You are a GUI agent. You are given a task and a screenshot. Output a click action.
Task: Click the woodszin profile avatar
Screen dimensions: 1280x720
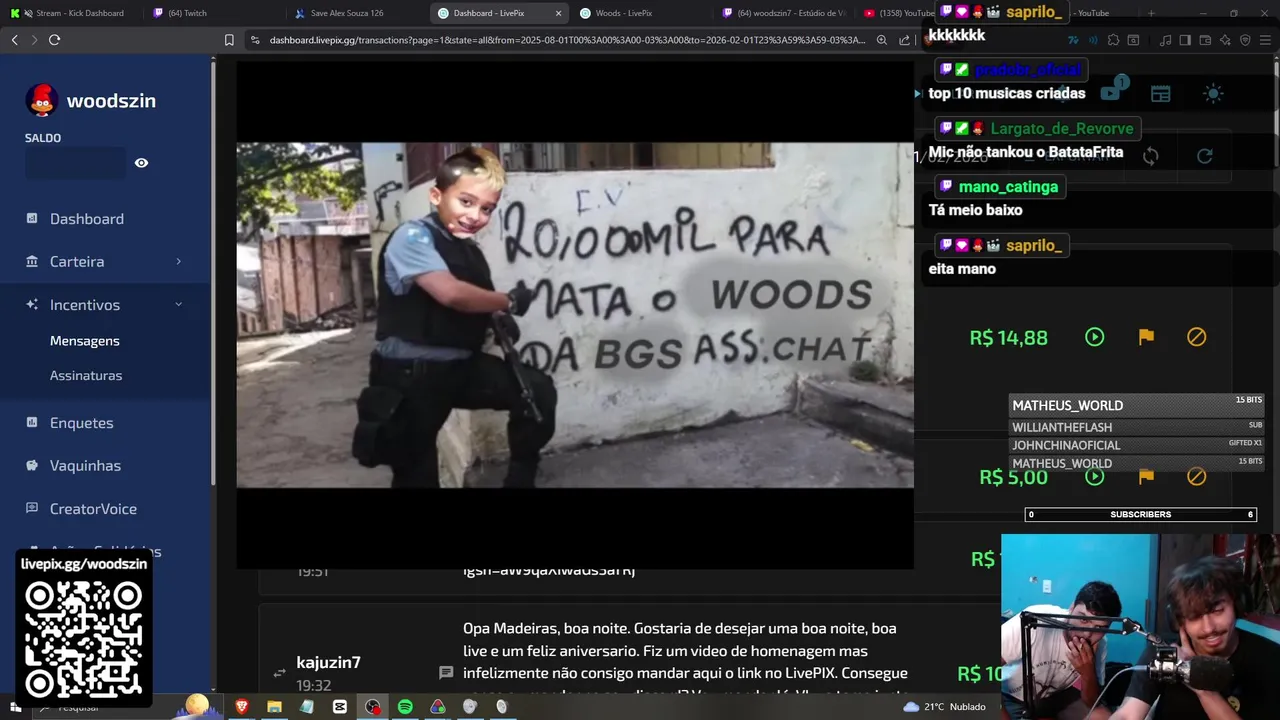(41, 101)
